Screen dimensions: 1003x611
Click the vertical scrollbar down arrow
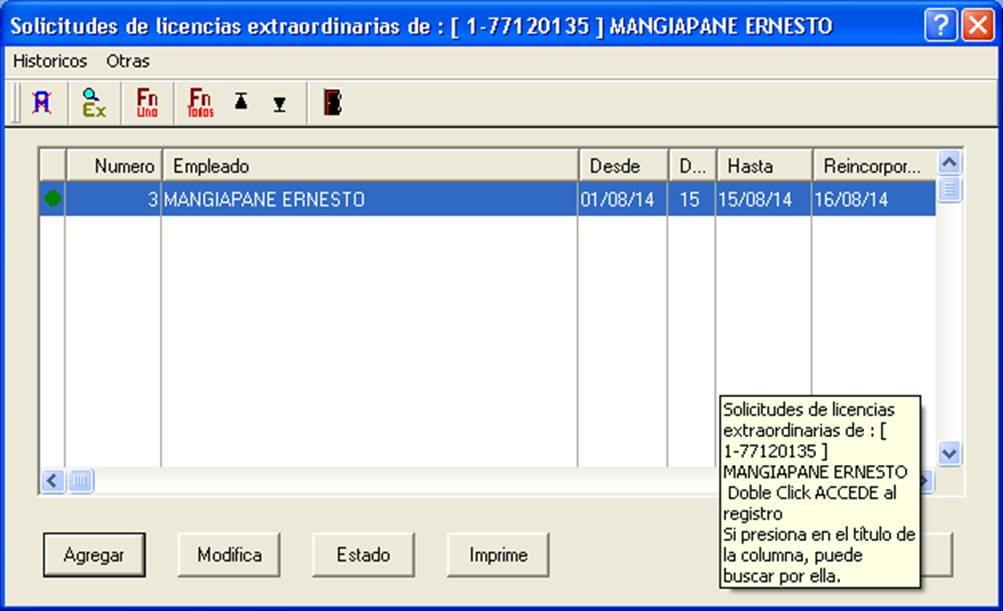[x=949, y=454]
